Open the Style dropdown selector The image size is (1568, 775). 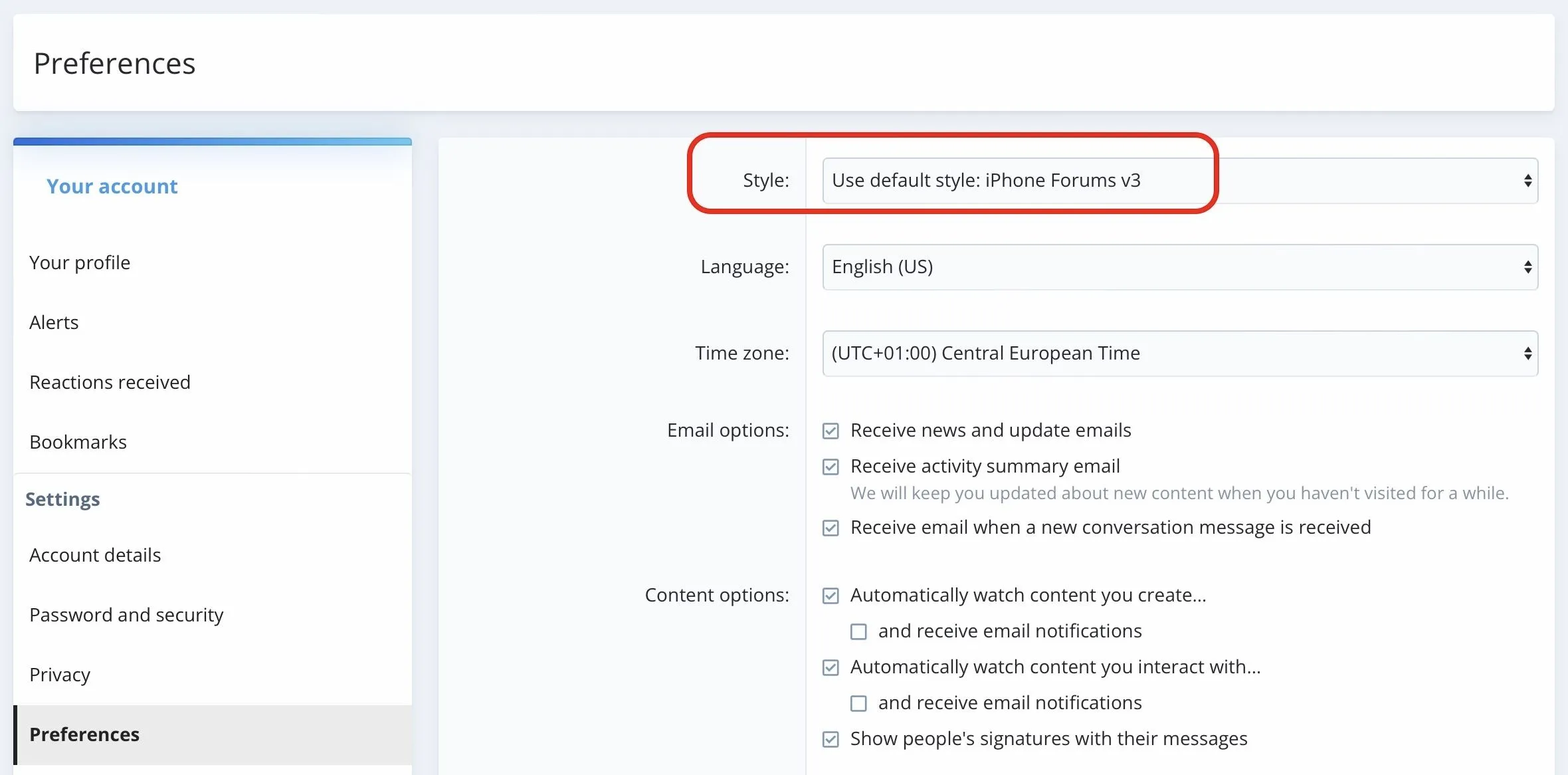pos(1179,181)
